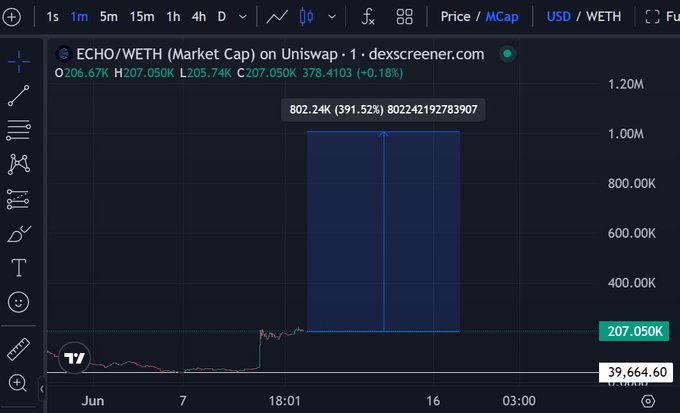This screenshot has width=680, height=413.
Task: Select the crosshair cursor tool
Action: (x=19, y=61)
